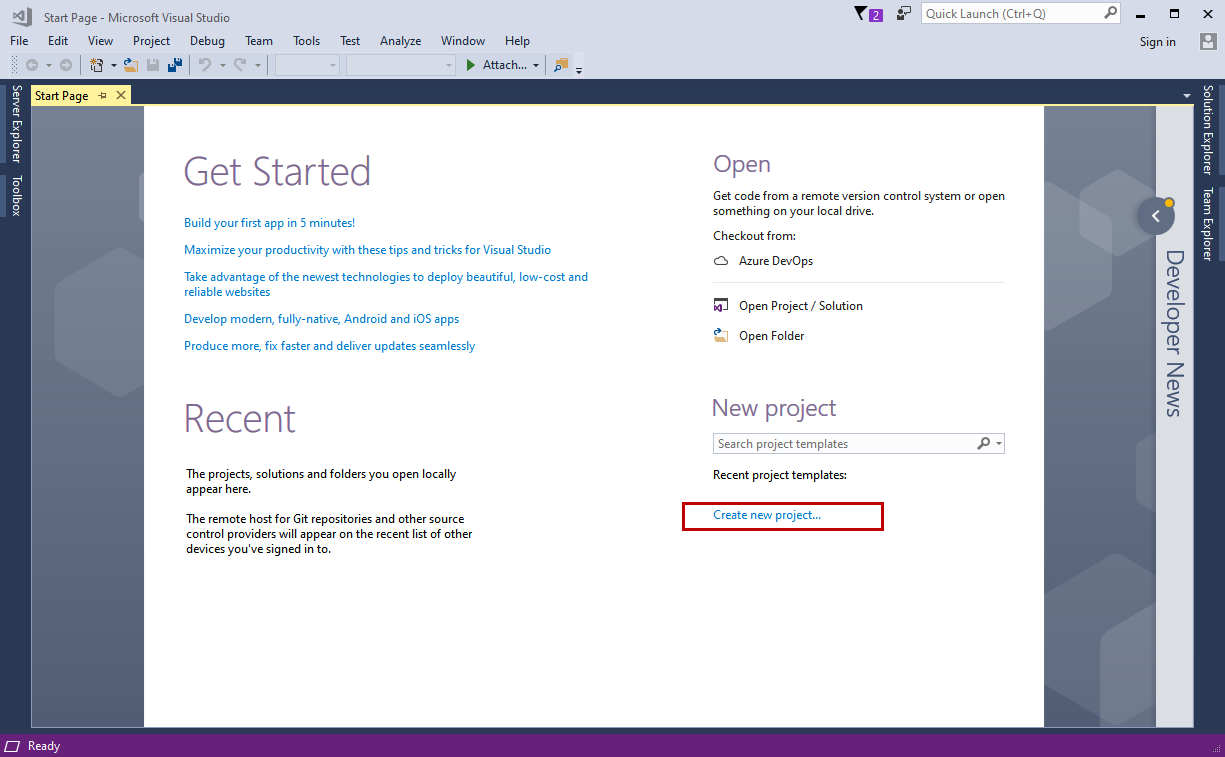Click the Visual Studio logo icon
Image resolution: width=1225 pixels, height=757 pixels.
tap(20, 17)
